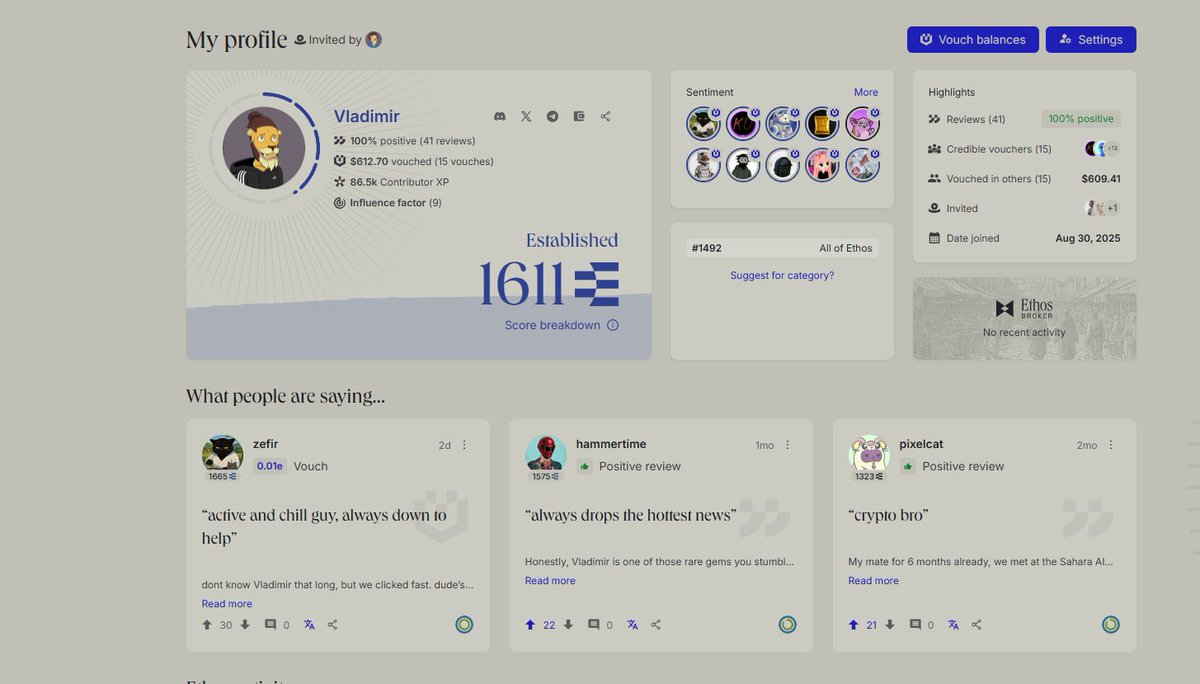
Task: Translate zefir's vouch text
Action: tap(309, 625)
